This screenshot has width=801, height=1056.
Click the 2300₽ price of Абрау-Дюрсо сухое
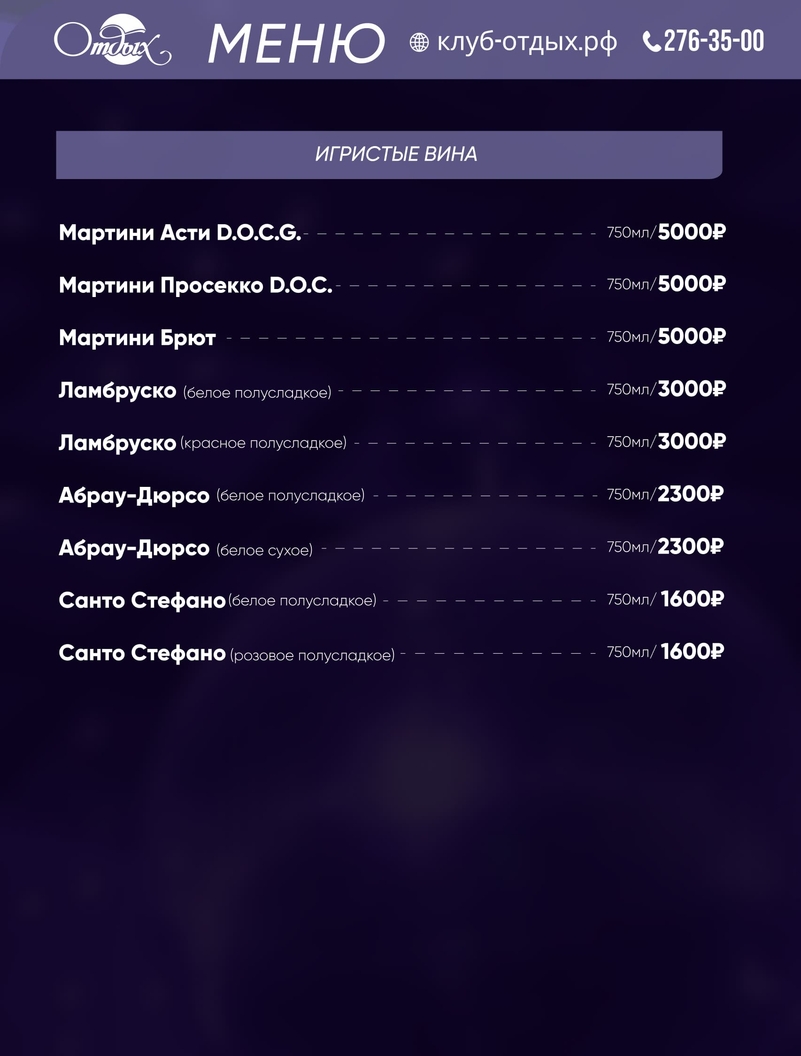[690, 546]
